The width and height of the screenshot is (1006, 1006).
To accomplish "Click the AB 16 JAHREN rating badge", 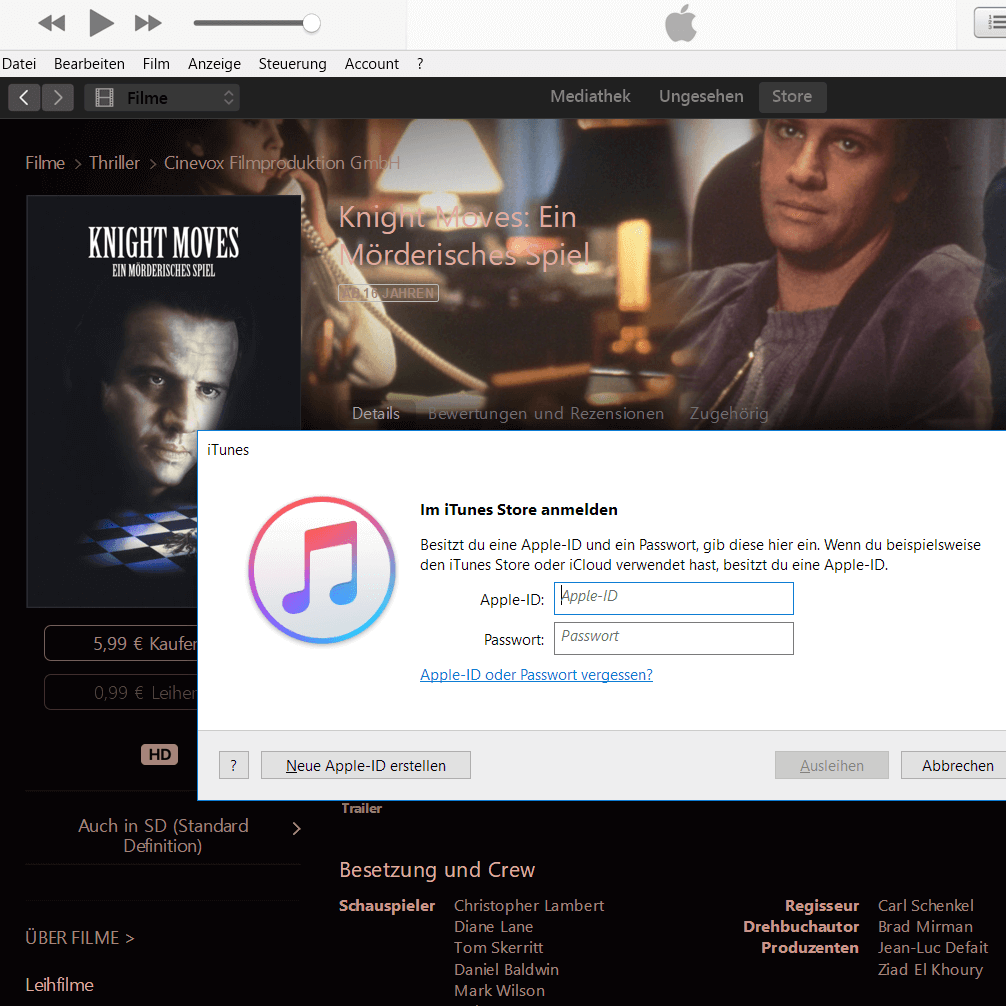I will [x=389, y=293].
